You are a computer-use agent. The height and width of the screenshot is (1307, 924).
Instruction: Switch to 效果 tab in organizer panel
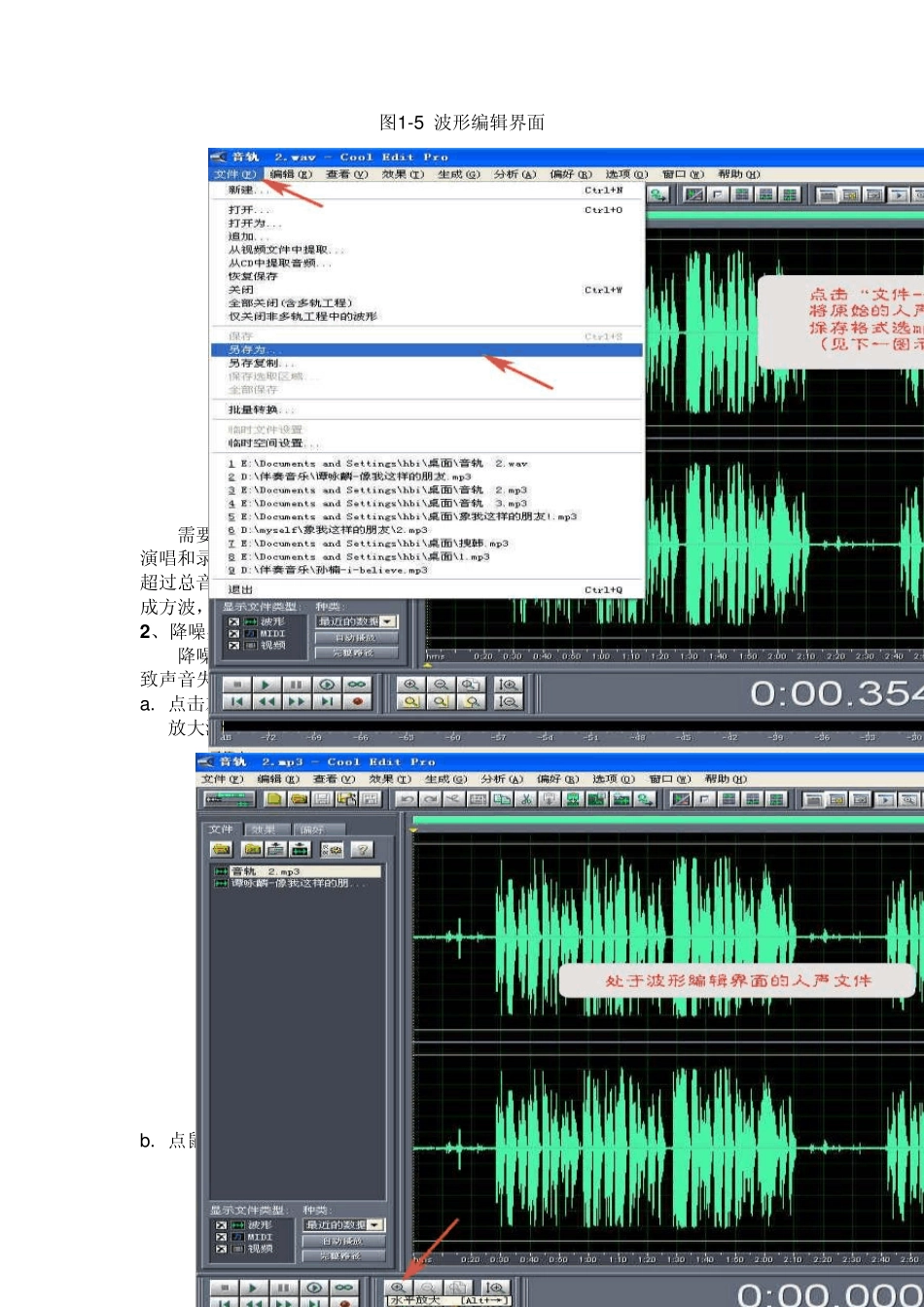pyautogui.click(x=265, y=830)
